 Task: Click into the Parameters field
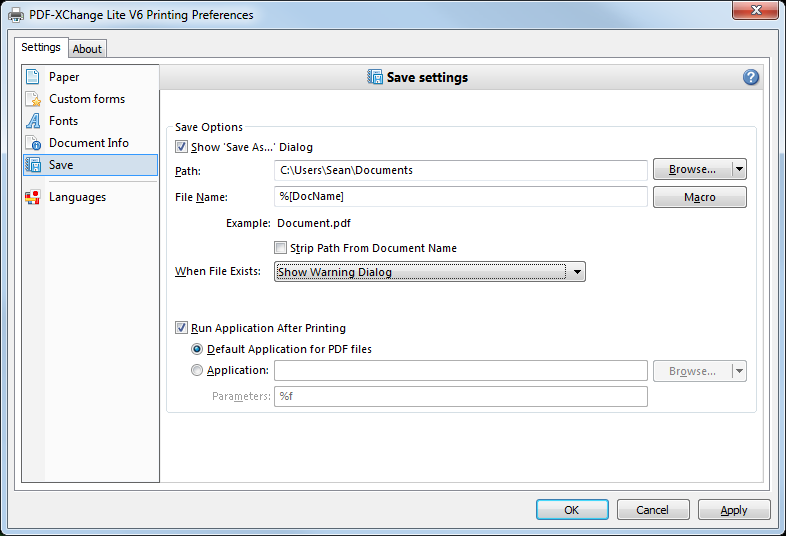461,397
